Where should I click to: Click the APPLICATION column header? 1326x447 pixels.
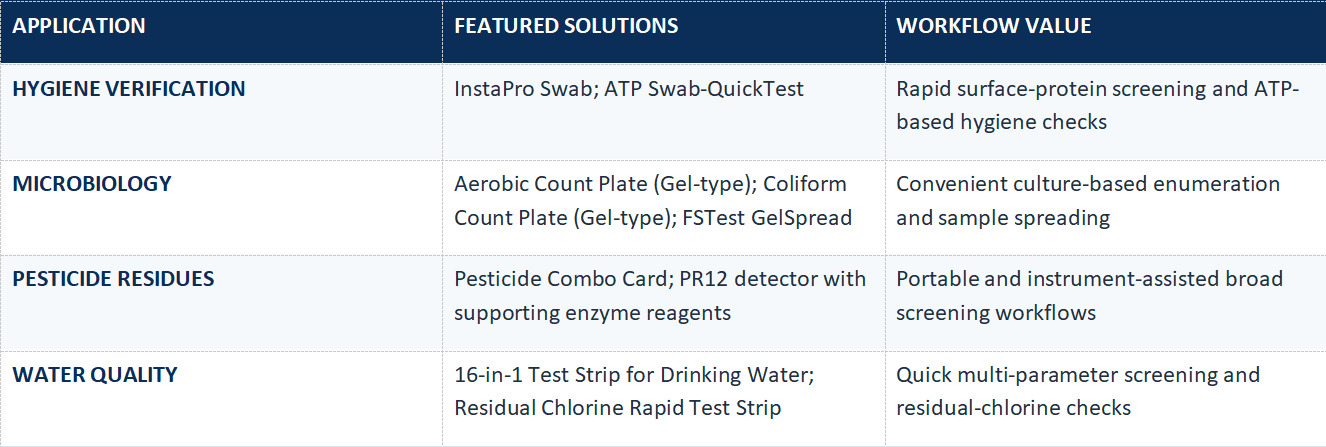(x=79, y=26)
